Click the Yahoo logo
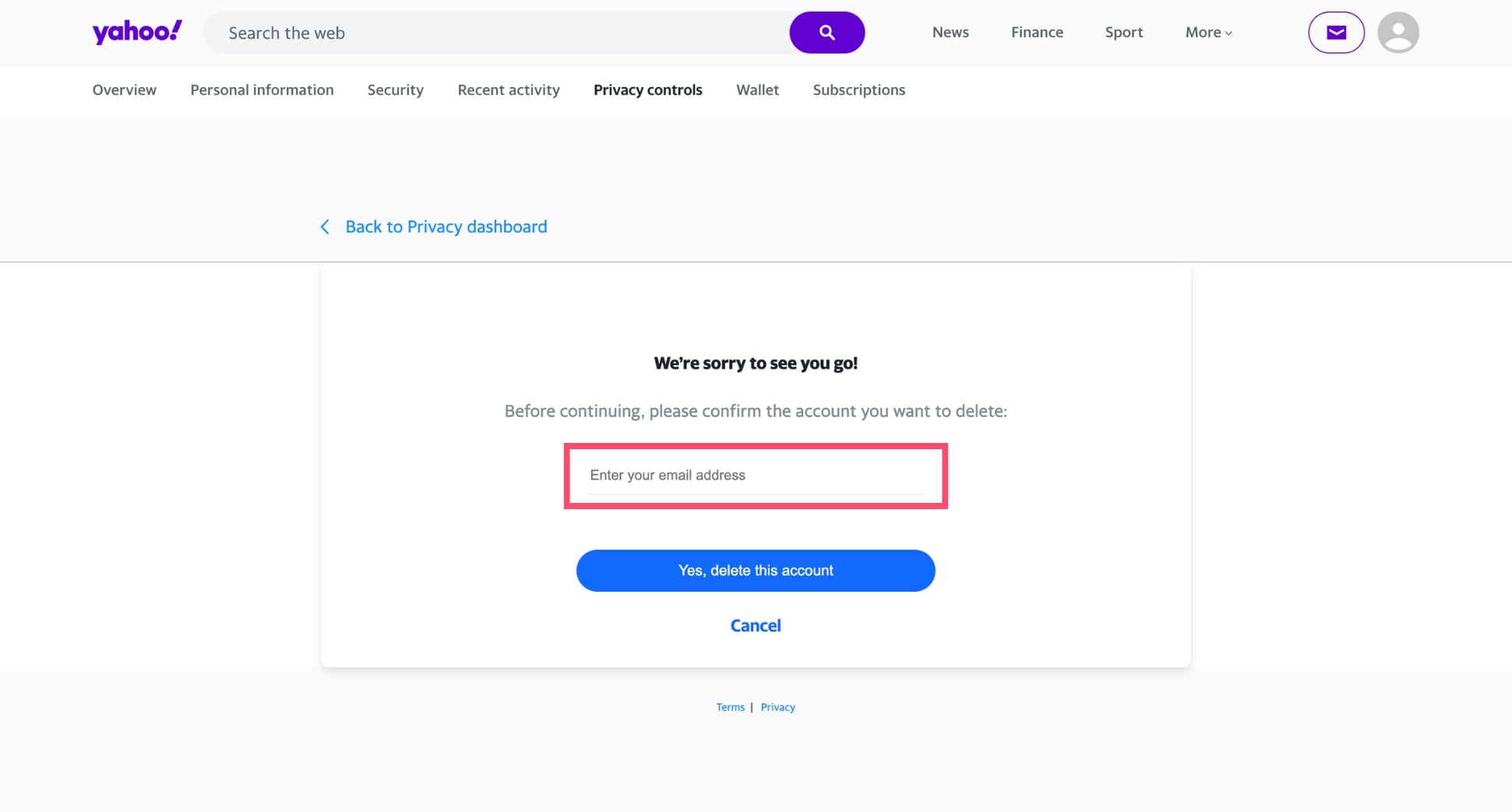Image resolution: width=1512 pixels, height=812 pixels. (137, 31)
